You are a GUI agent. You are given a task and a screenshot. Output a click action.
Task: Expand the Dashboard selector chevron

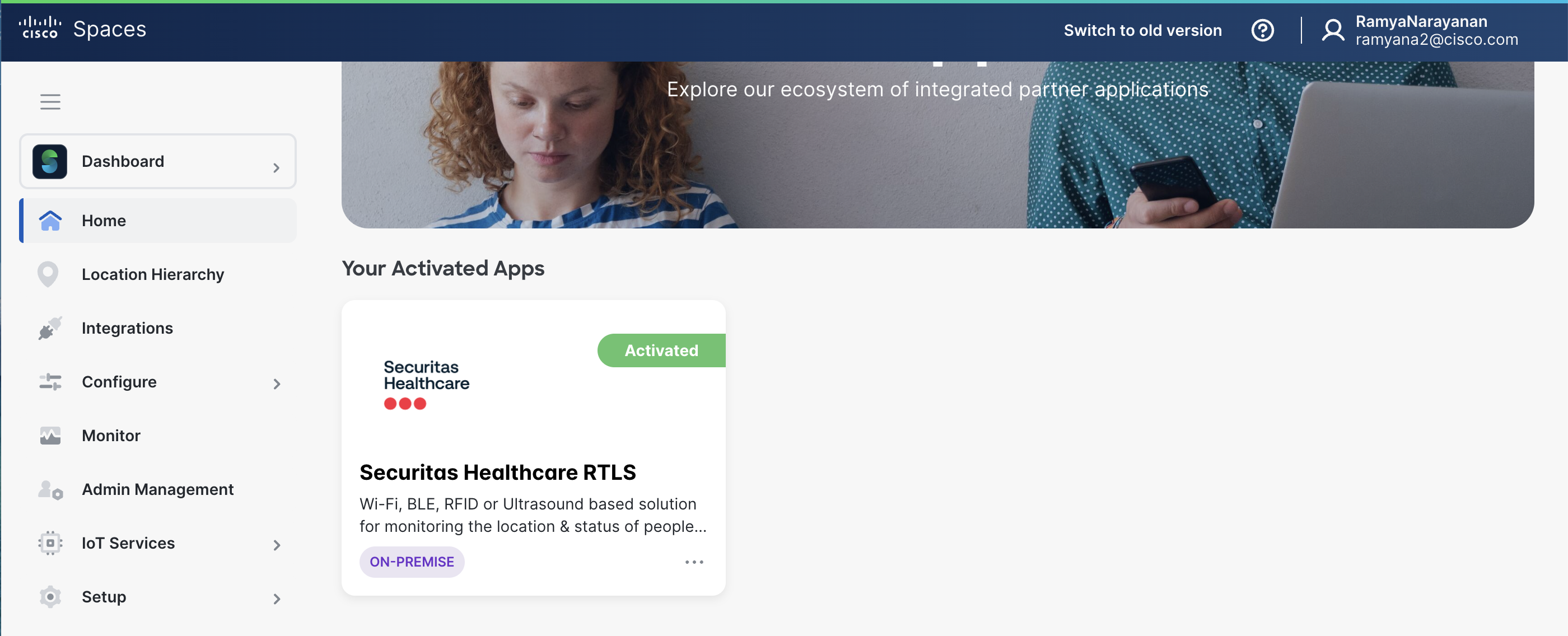[x=276, y=168]
